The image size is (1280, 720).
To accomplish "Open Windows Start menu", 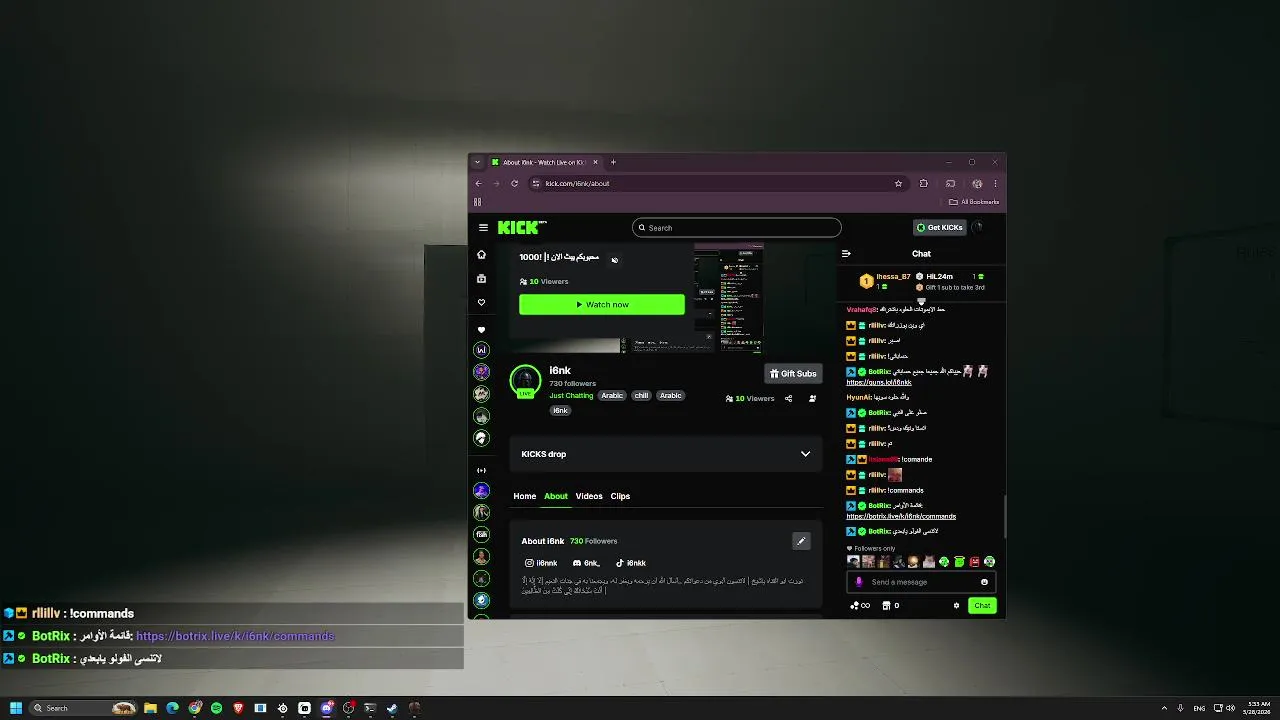I will coord(16,708).
